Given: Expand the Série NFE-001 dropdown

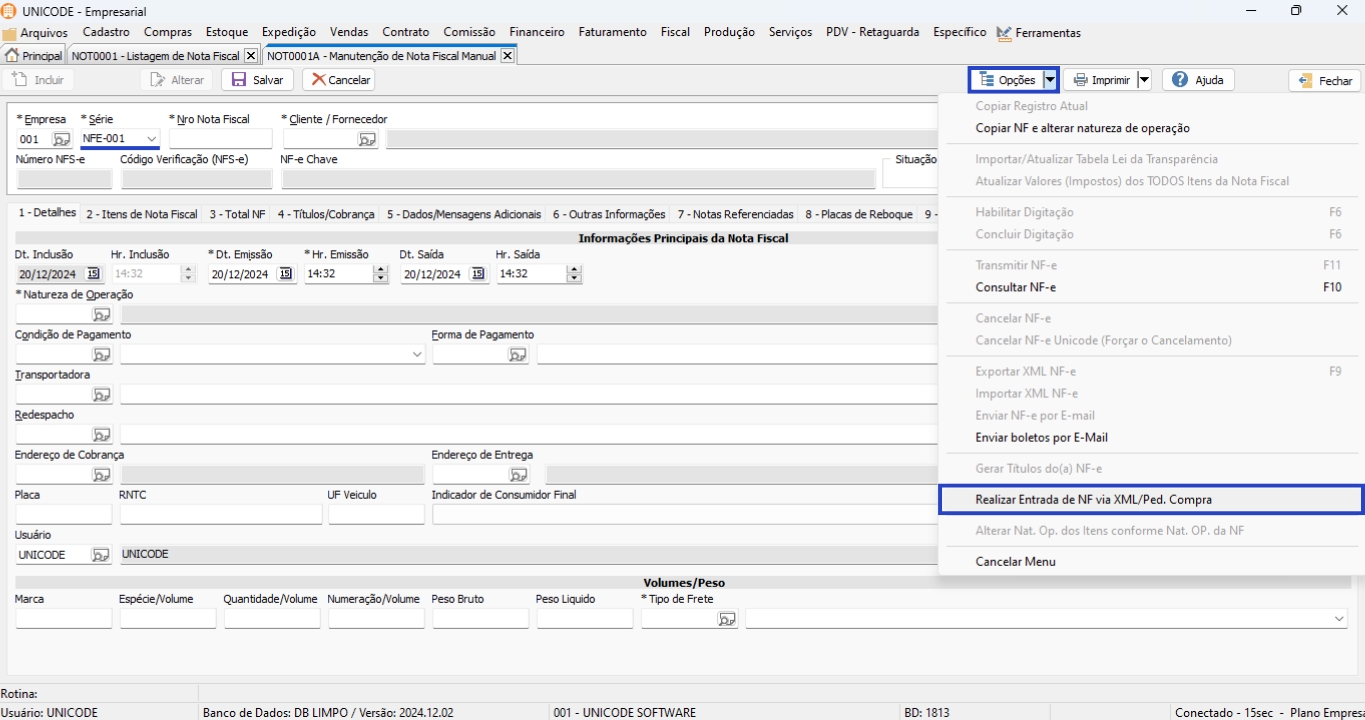Looking at the screenshot, I should 151,139.
